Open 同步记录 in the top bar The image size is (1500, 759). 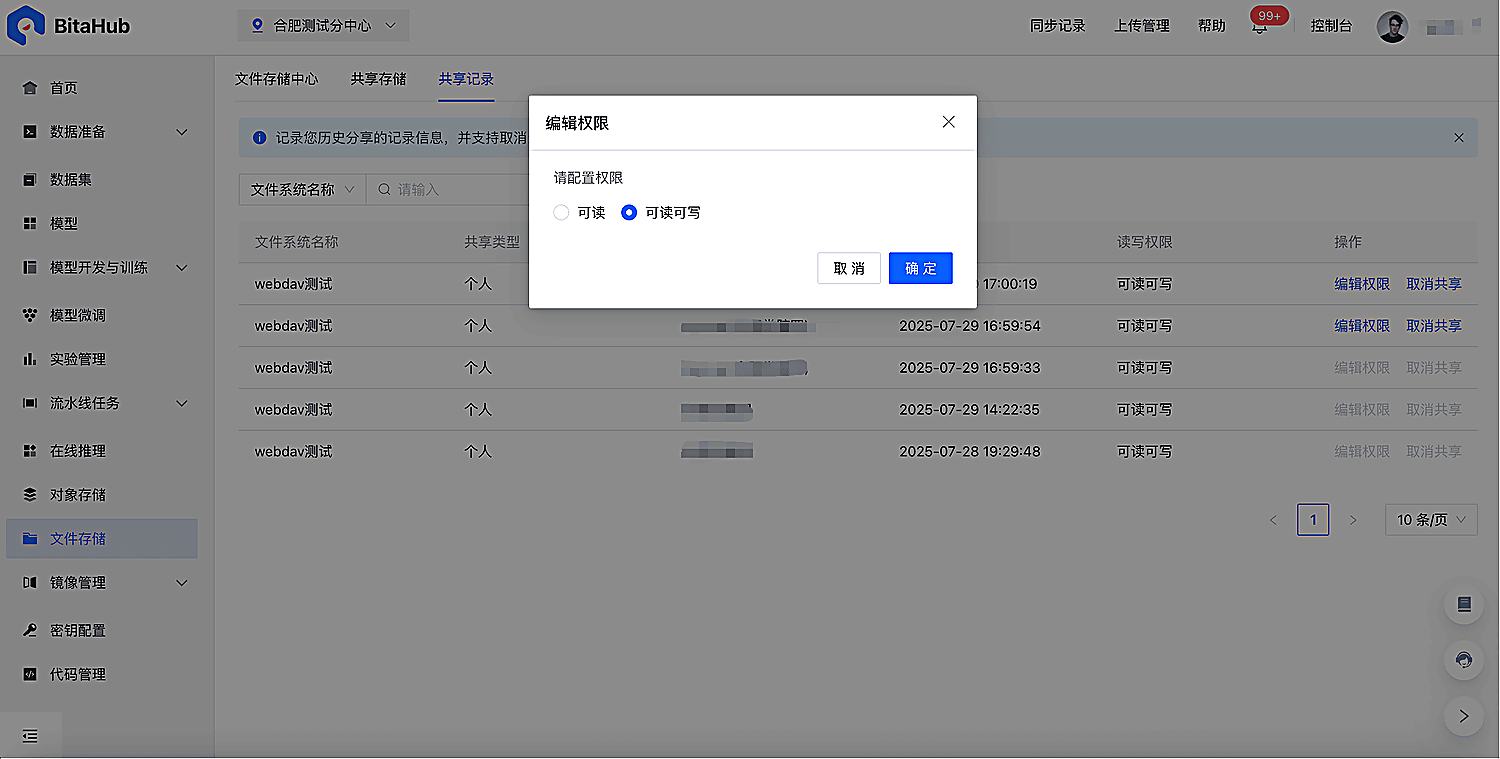point(1058,26)
